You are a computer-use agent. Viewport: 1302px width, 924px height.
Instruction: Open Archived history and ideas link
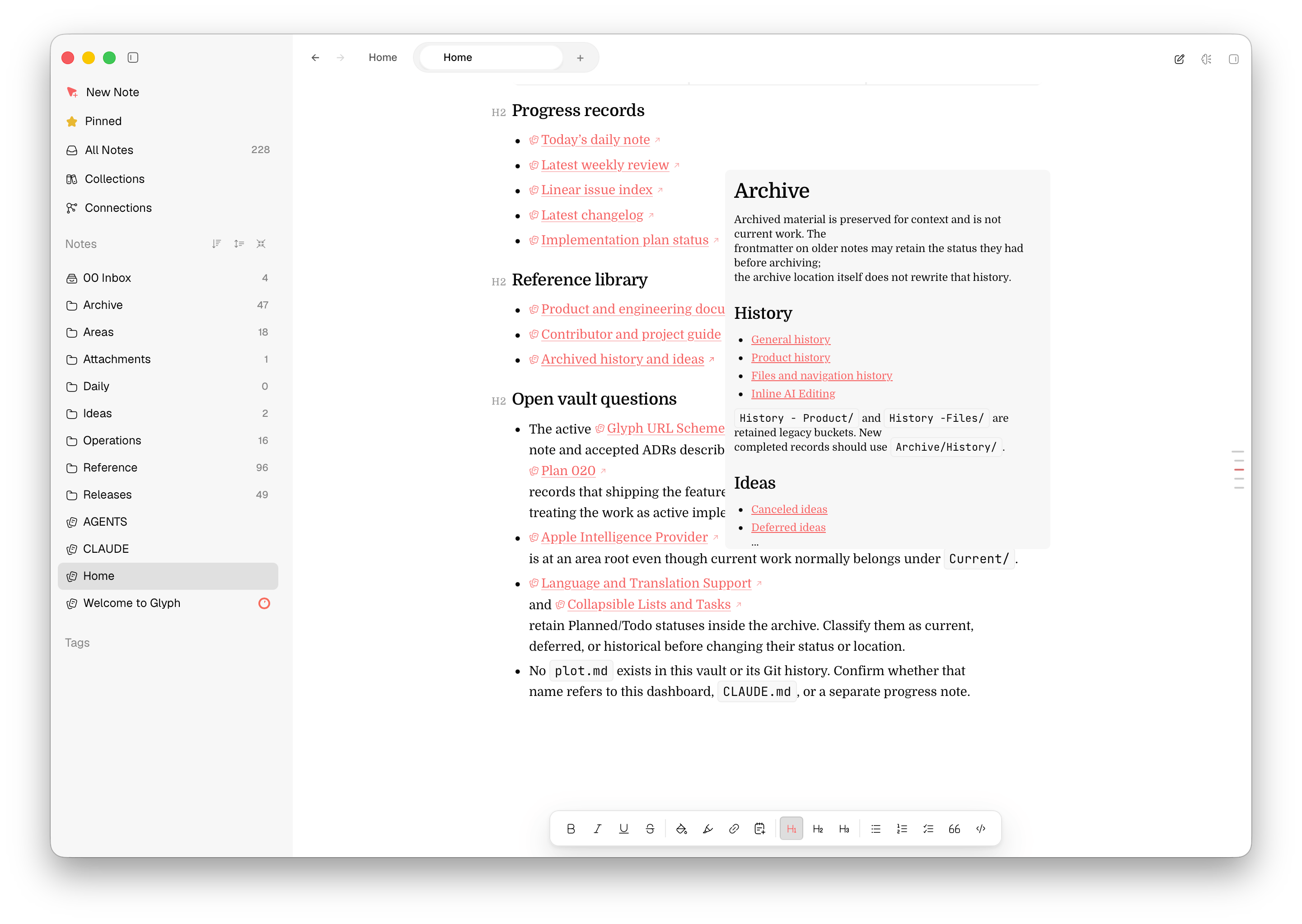622,359
